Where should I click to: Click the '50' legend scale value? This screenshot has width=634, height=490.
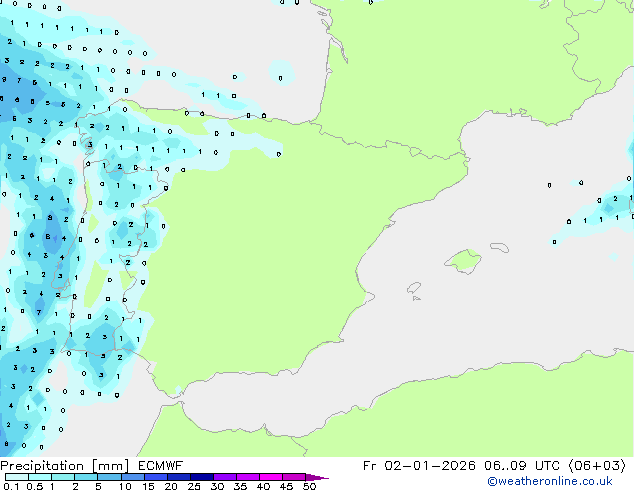point(309,486)
